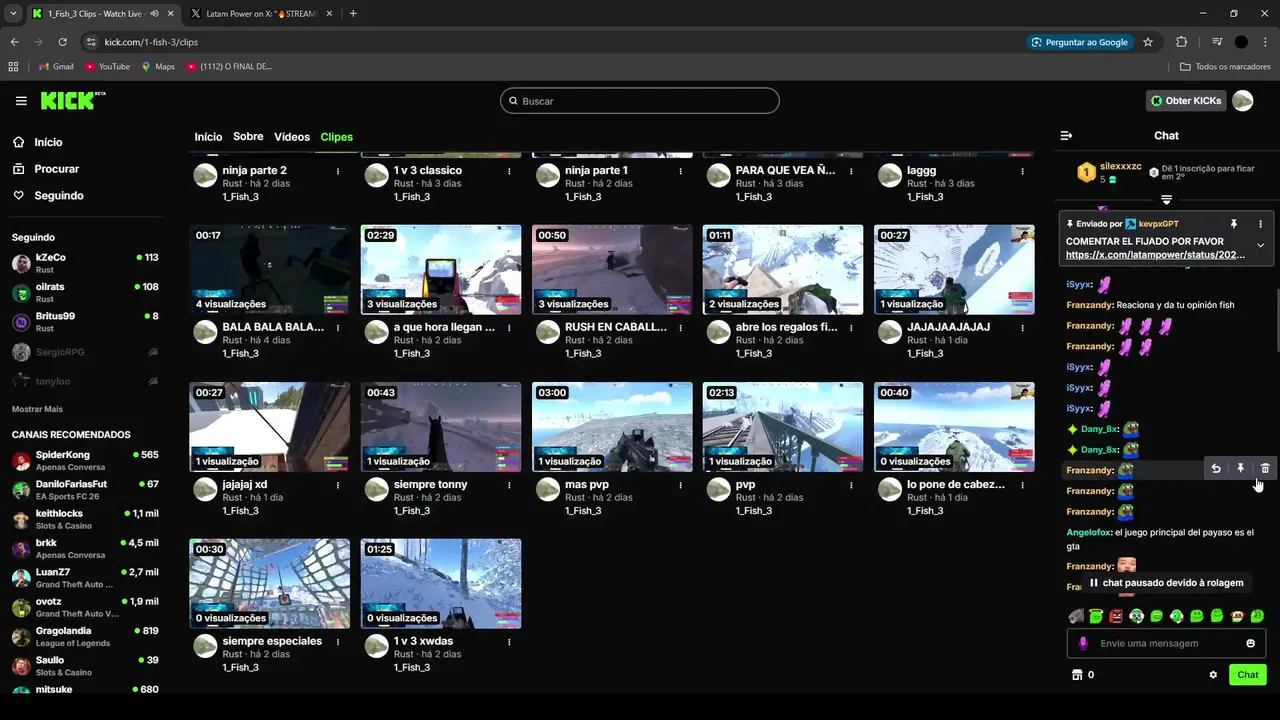The image size is (1280, 720).
Task: Open pinned message three-dot options
Action: click(1260, 224)
